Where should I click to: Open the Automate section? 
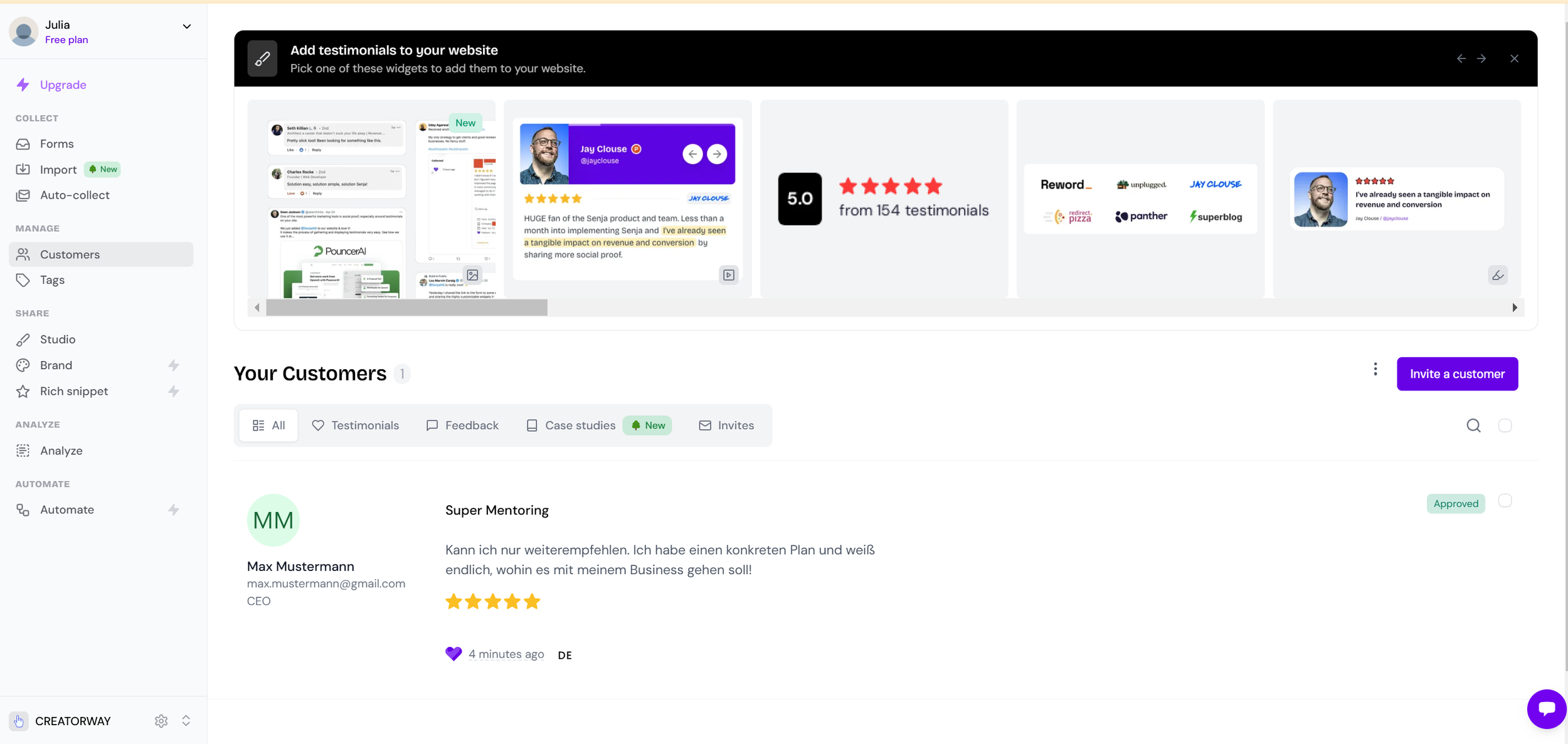point(67,510)
